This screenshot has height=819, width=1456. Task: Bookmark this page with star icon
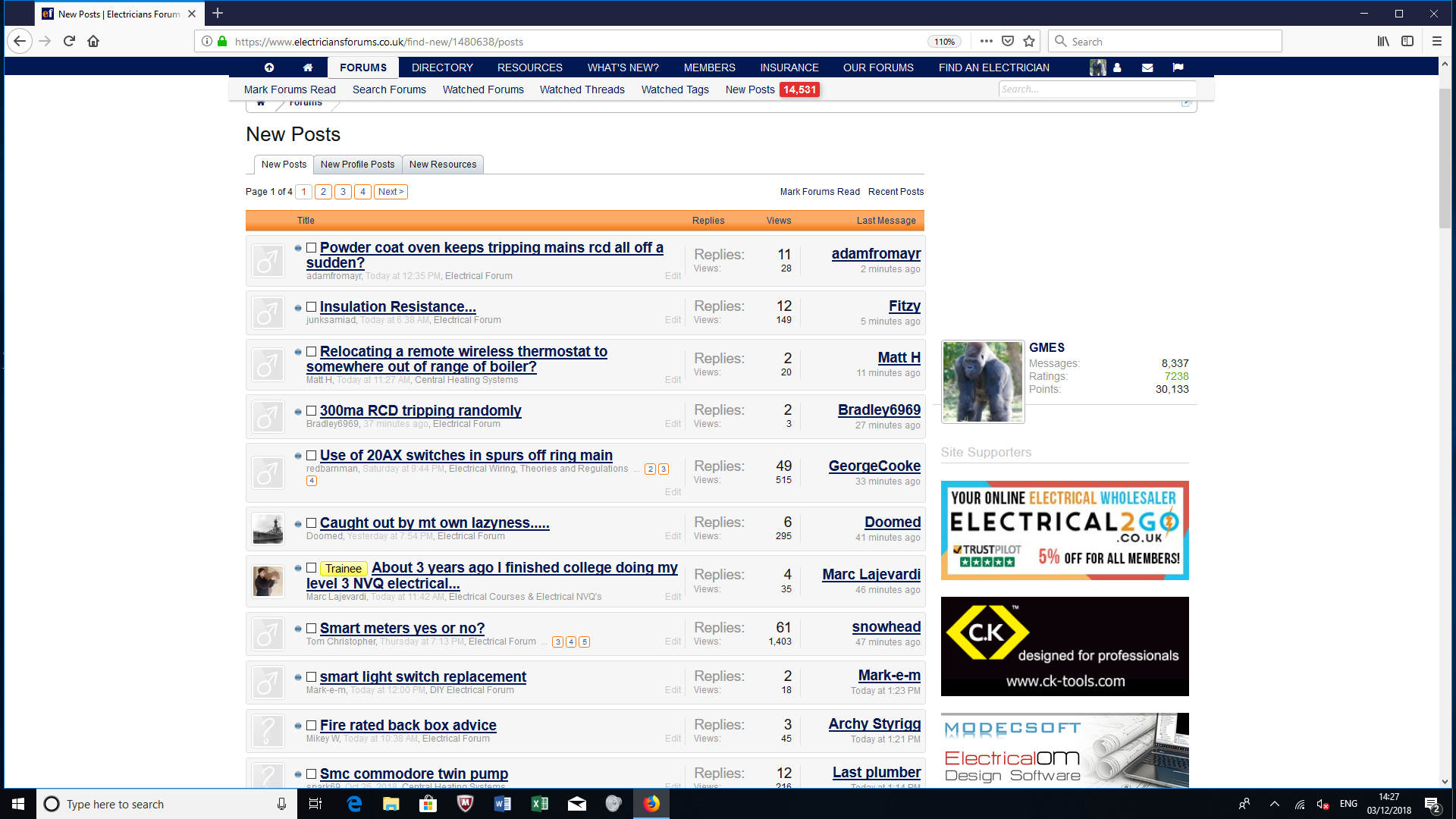pos(1029,41)
